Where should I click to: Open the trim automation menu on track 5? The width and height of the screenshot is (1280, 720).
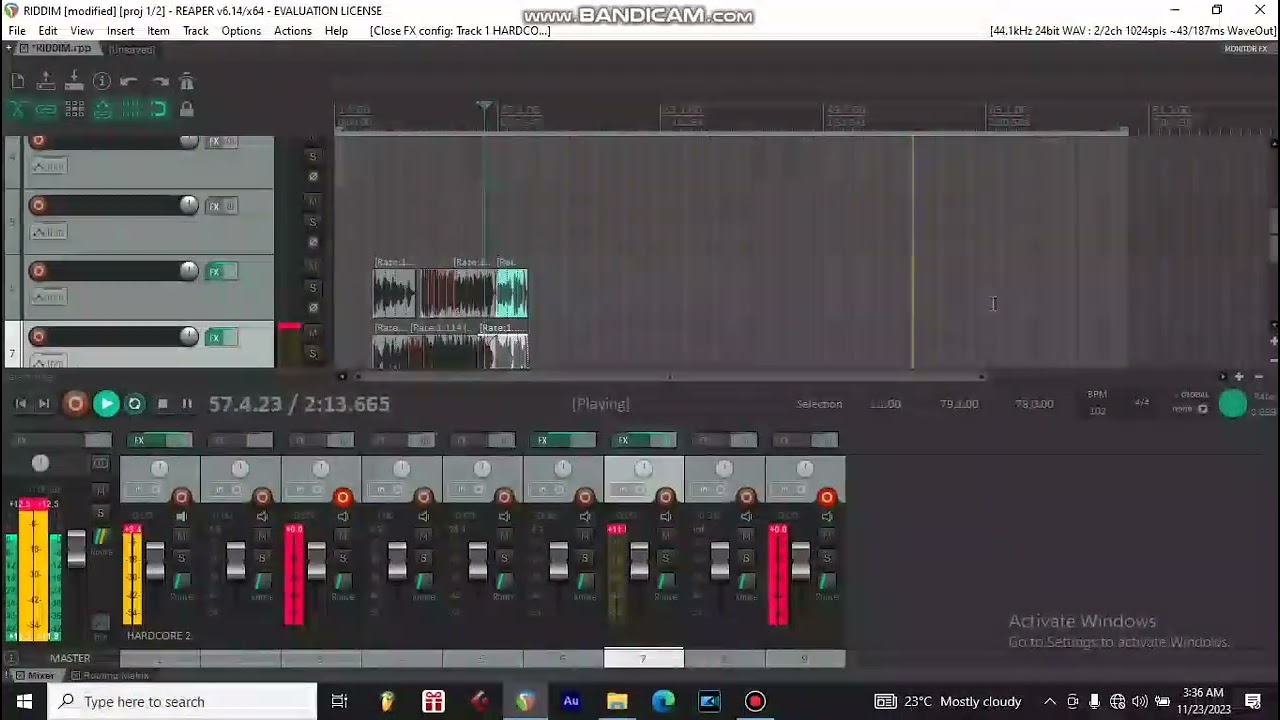click(x=48, y=233)
